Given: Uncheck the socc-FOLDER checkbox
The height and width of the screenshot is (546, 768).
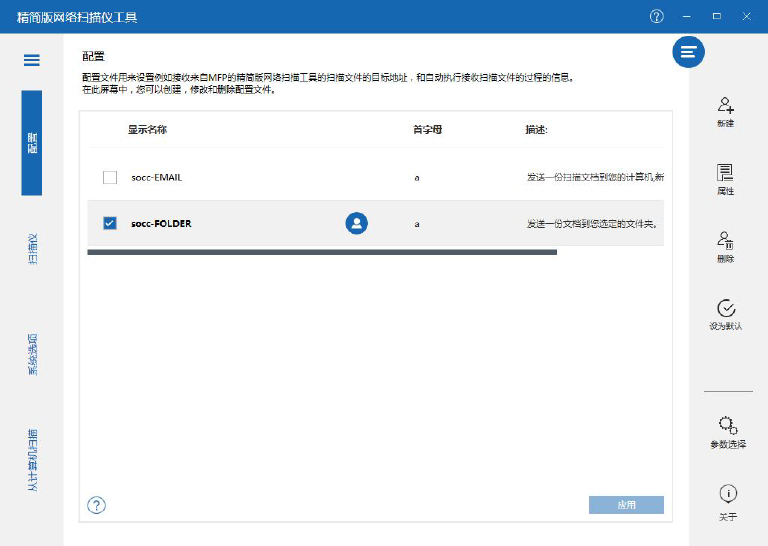Looking at the screenshot, I should click(x=110, y=223).
